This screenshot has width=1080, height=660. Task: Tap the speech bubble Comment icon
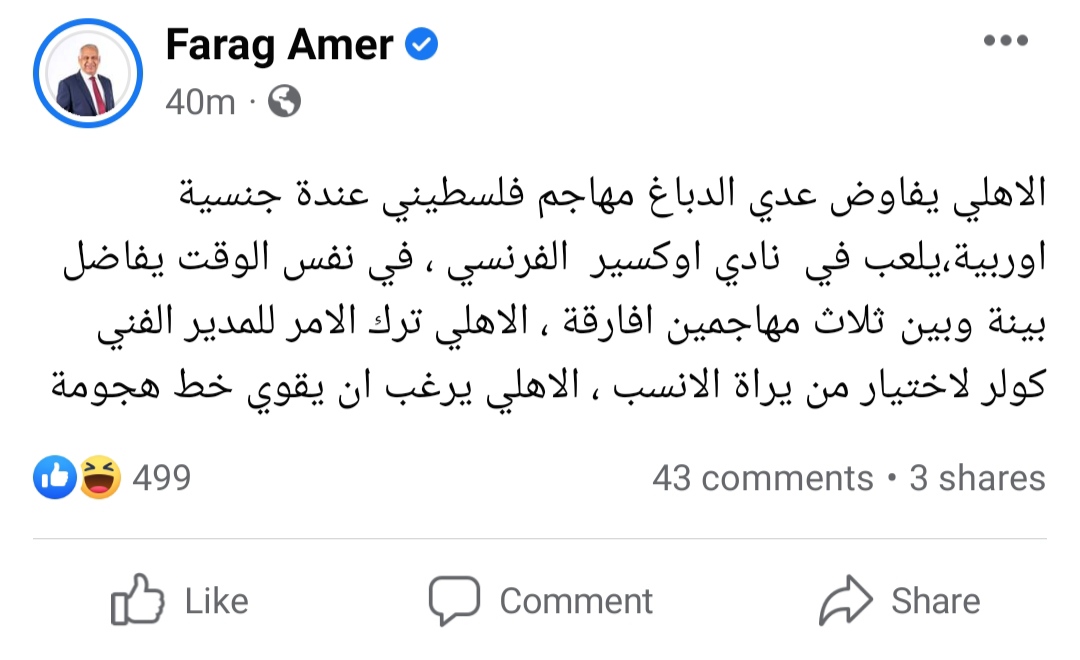click(455, 601)
